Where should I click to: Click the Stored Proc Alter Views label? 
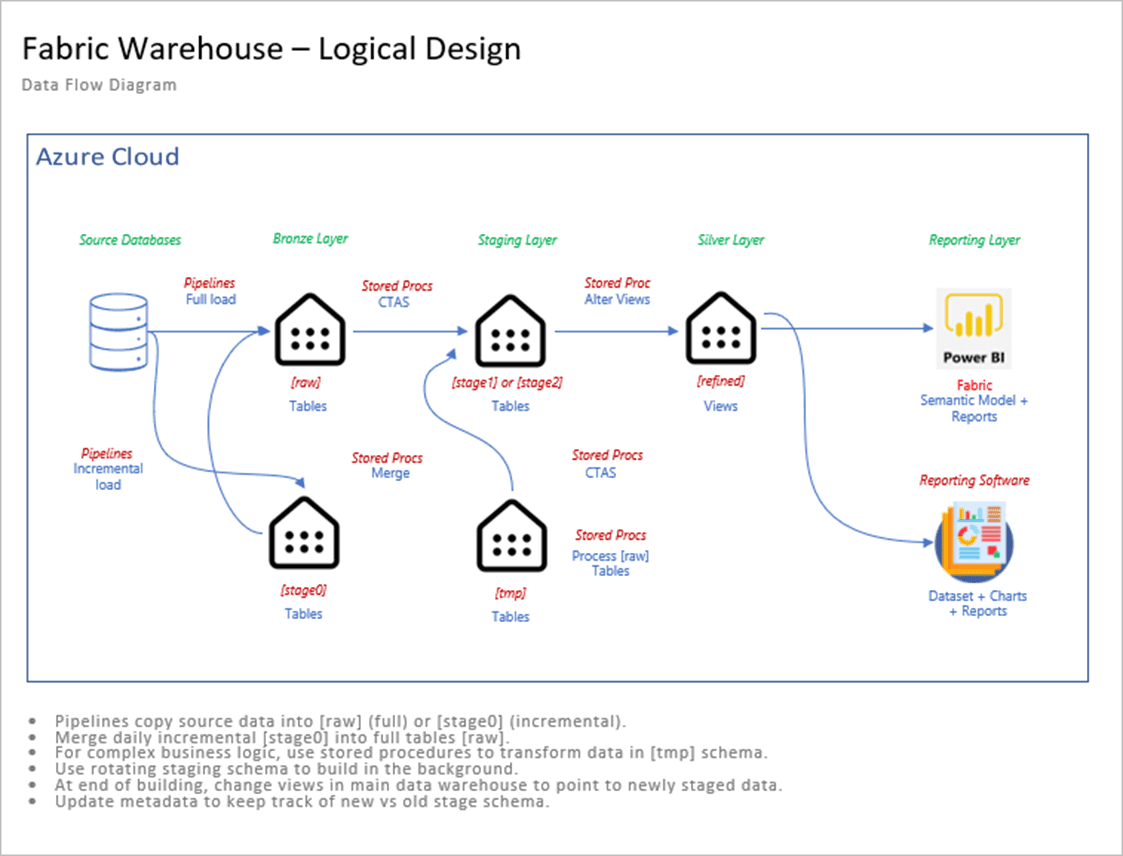click(617, 291)
